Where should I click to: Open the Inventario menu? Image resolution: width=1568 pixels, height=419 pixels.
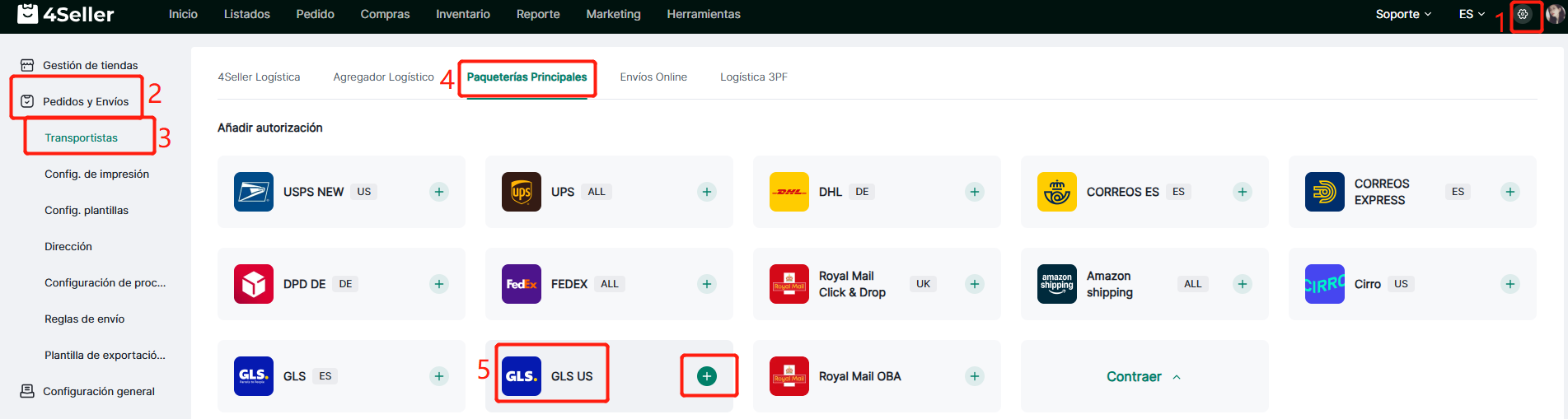(x=463, y=14)
